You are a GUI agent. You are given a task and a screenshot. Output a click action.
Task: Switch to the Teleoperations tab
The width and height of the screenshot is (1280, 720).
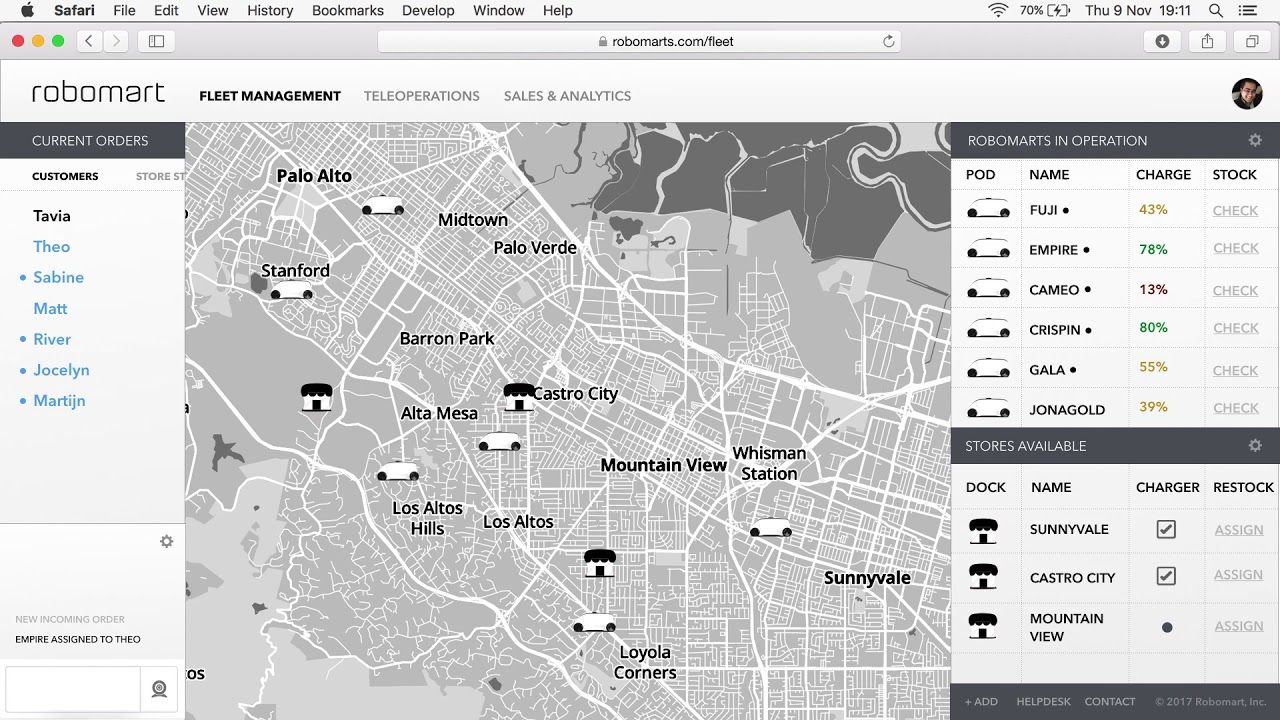pyautogui.click(x=421, y=96)
